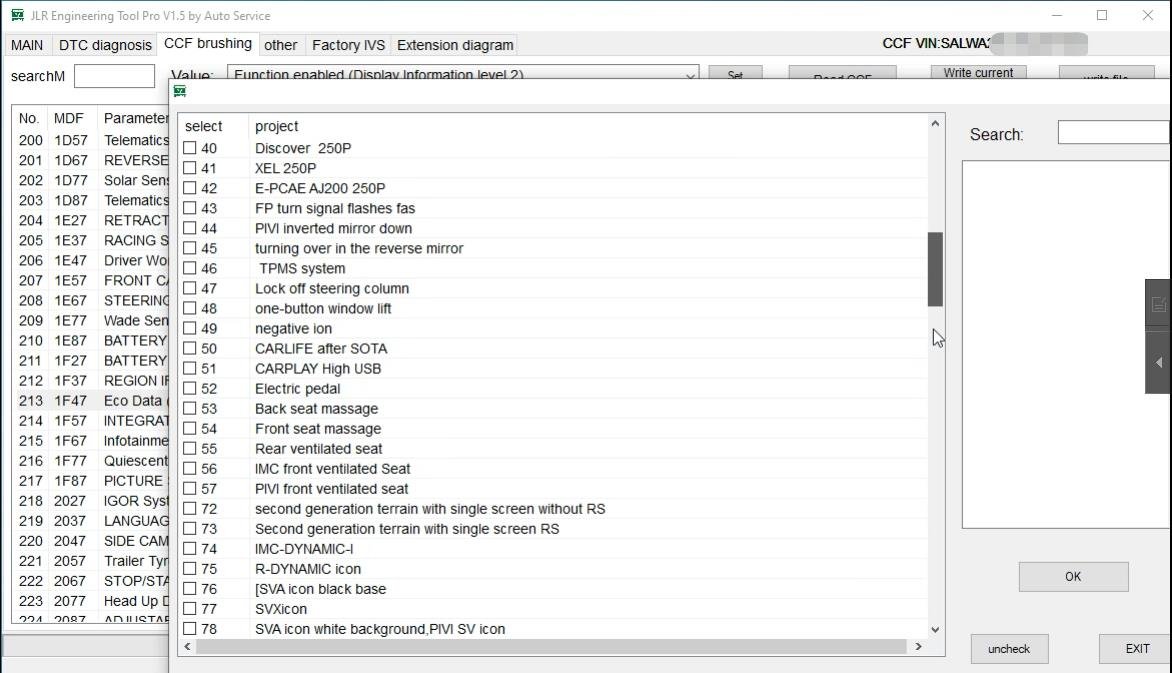Click the JLR Engineering Tool title bar icon

(17, 15)
